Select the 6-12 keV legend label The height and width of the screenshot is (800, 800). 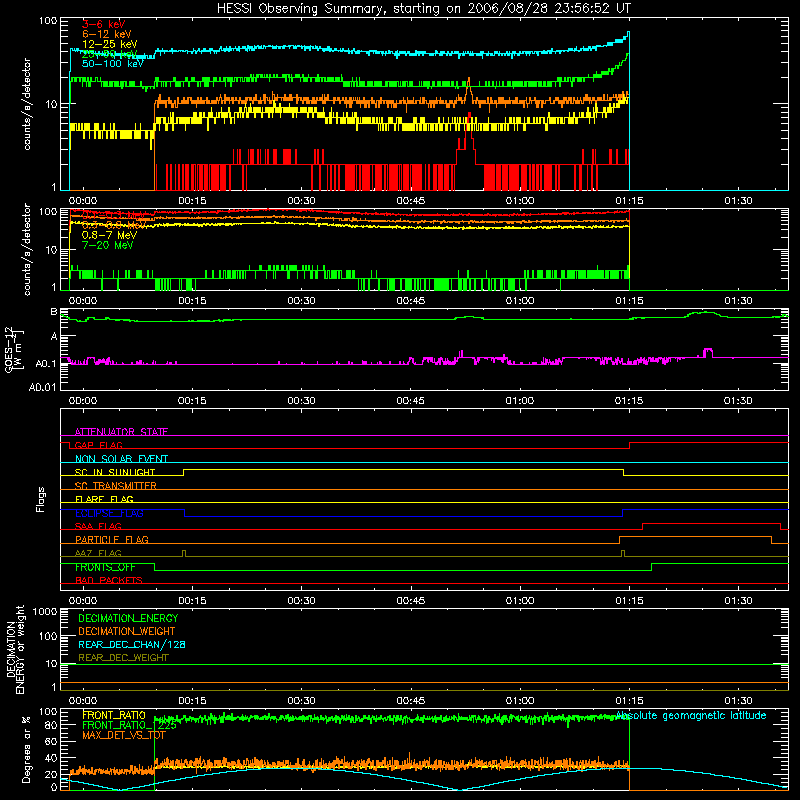click(106, 34)
